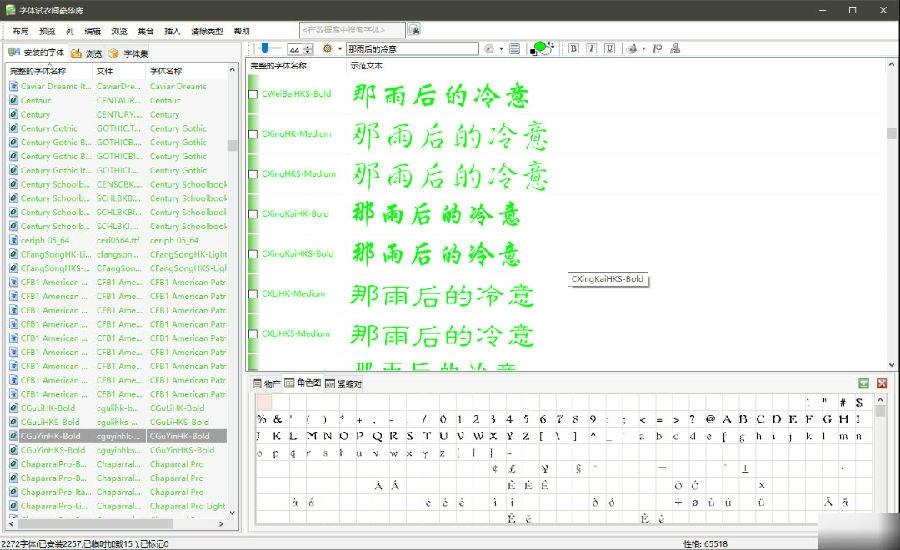Sort by the 文件 column header
900x550 pixels.
[x=119, y=71]
